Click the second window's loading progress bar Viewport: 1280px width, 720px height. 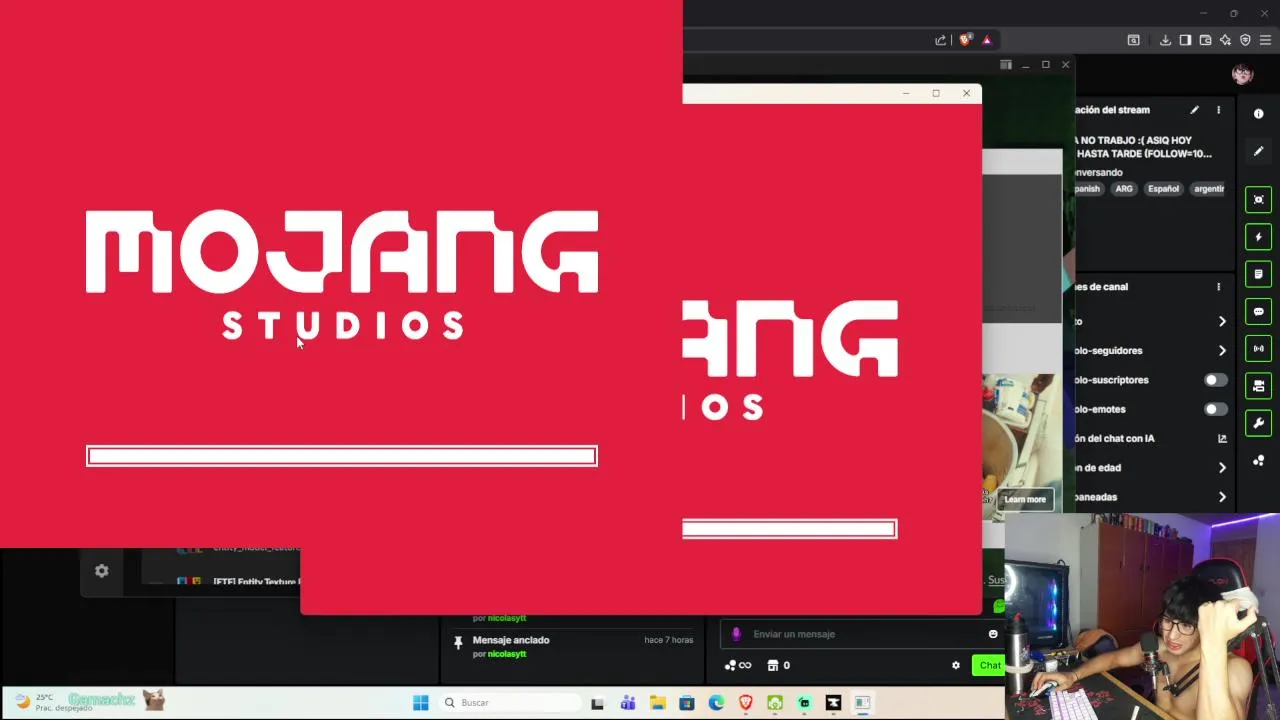click(x=790, y=529)
